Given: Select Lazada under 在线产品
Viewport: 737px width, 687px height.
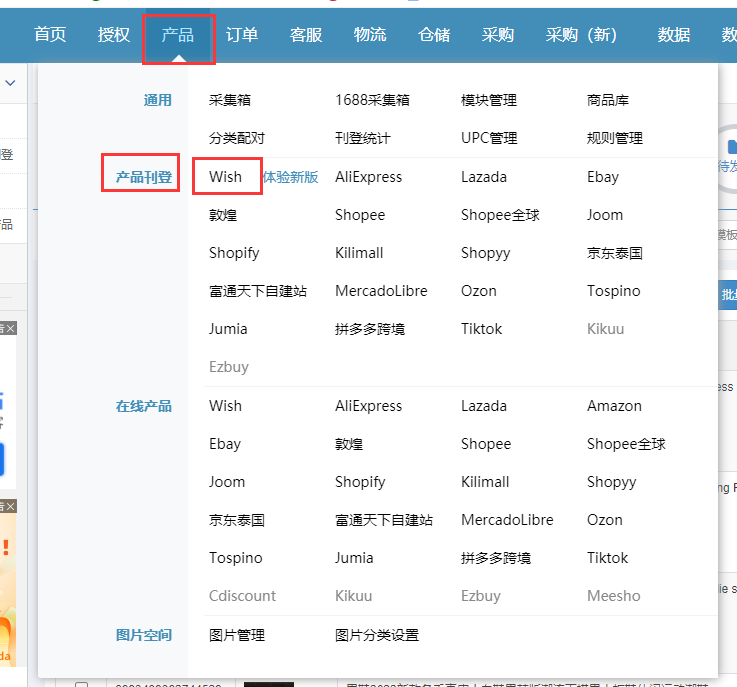Looking at the screenshot, I should (x=484, y=406).
